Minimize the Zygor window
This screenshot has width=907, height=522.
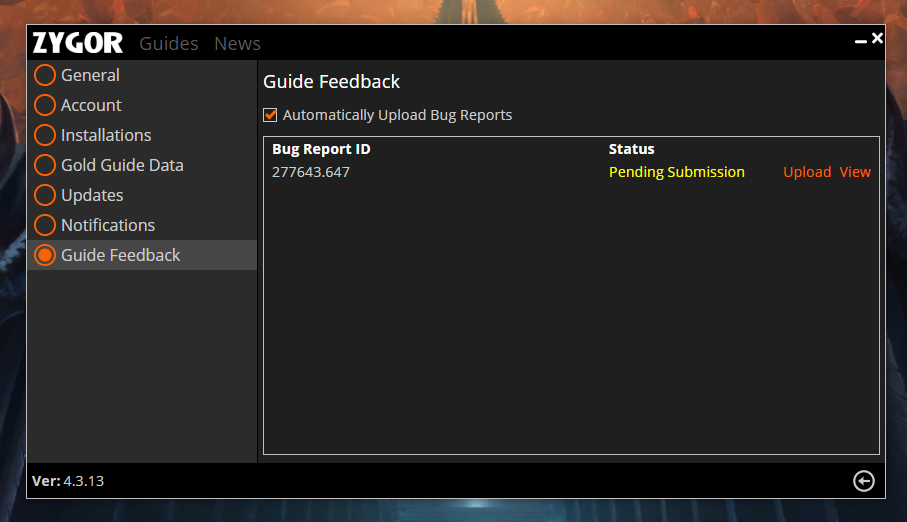861,41
